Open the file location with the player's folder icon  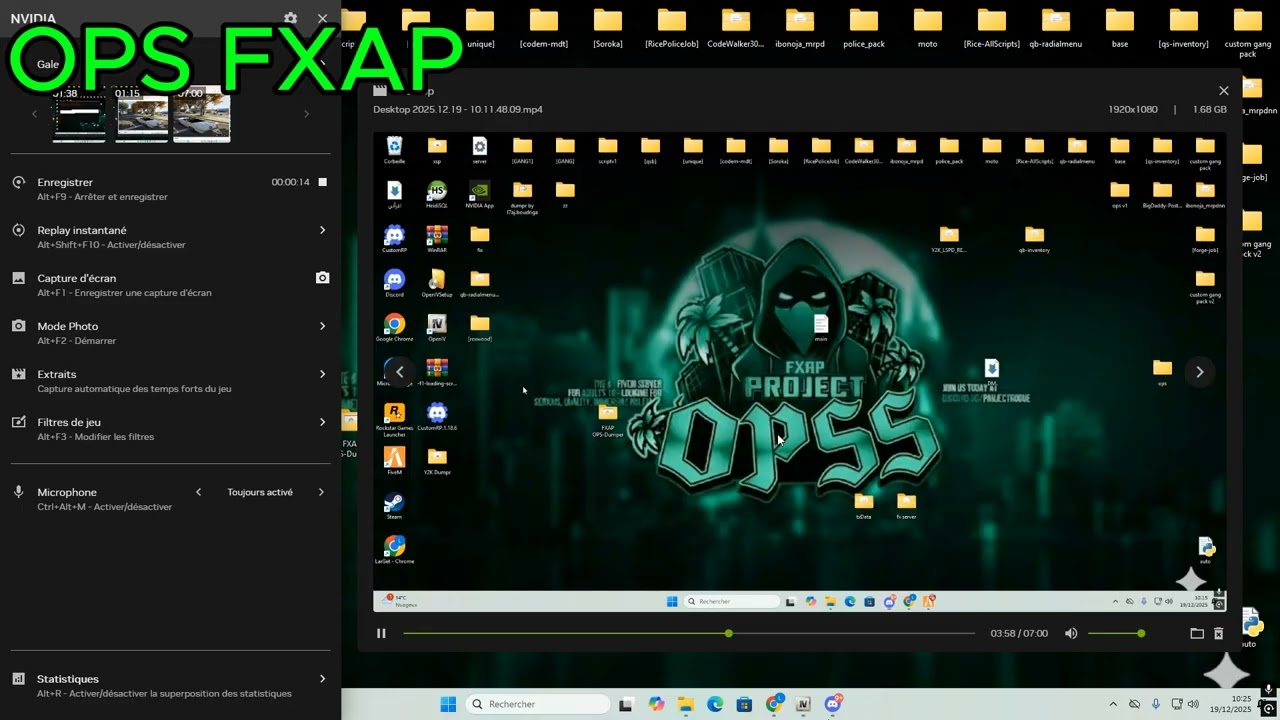(1197, 633)
